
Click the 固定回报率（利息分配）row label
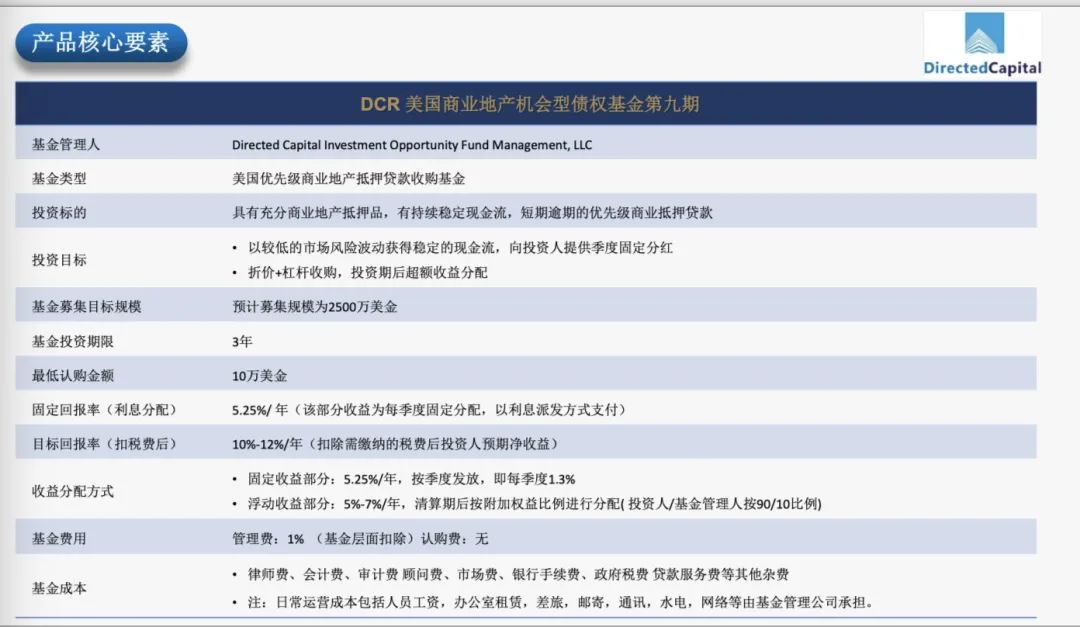click(107, 409)
